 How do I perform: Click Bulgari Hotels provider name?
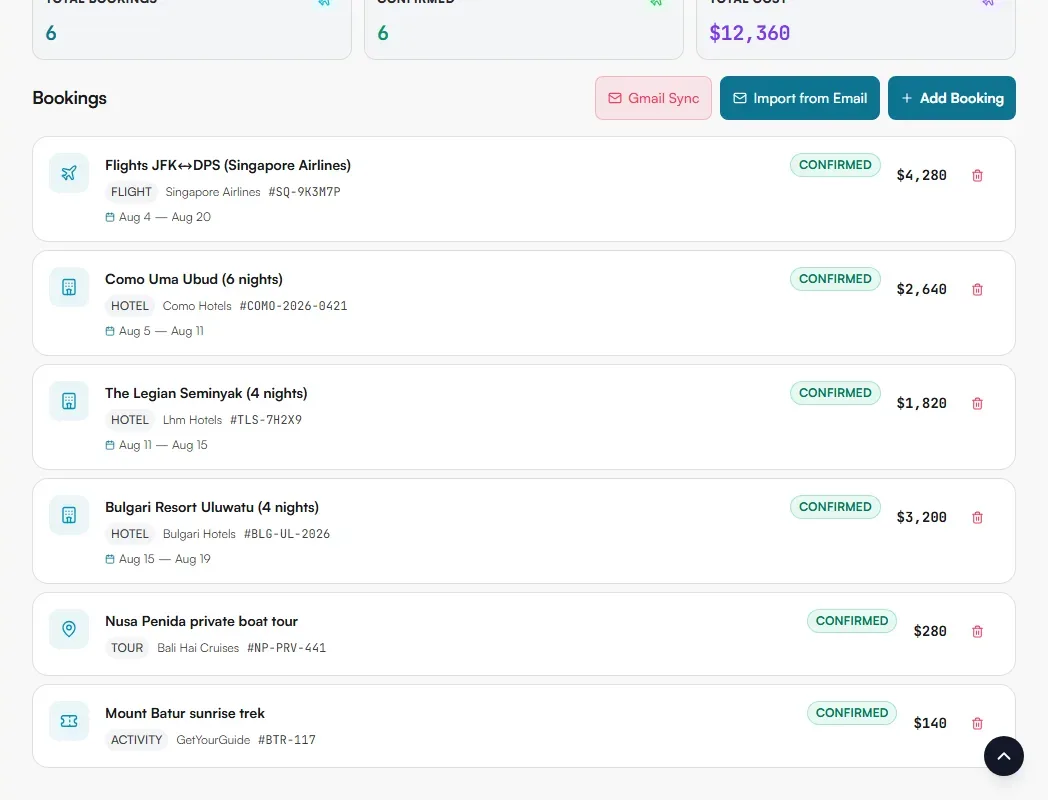click(x=199, y=534)
